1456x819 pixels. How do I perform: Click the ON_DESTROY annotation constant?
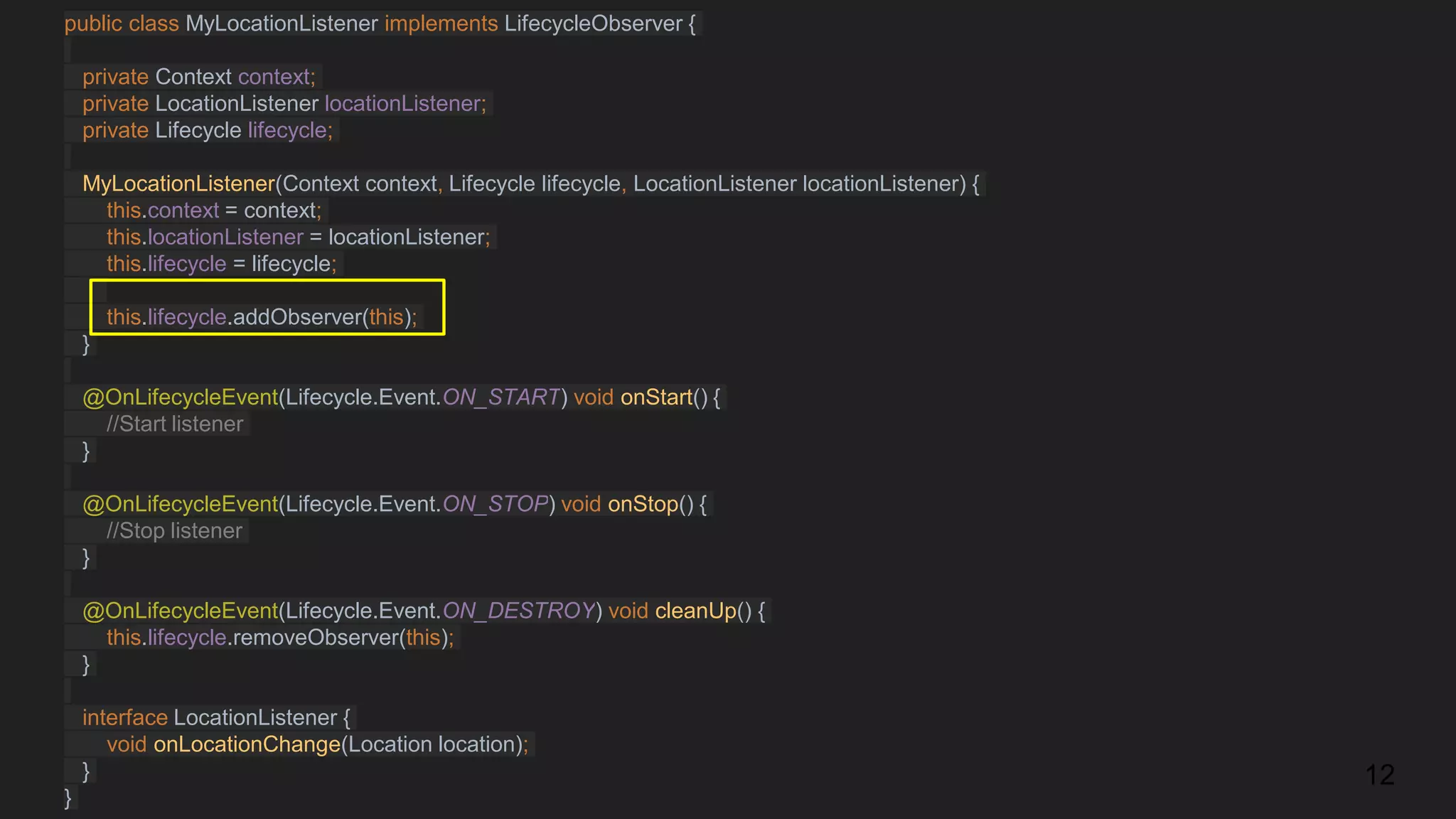[x=518, y=611]
